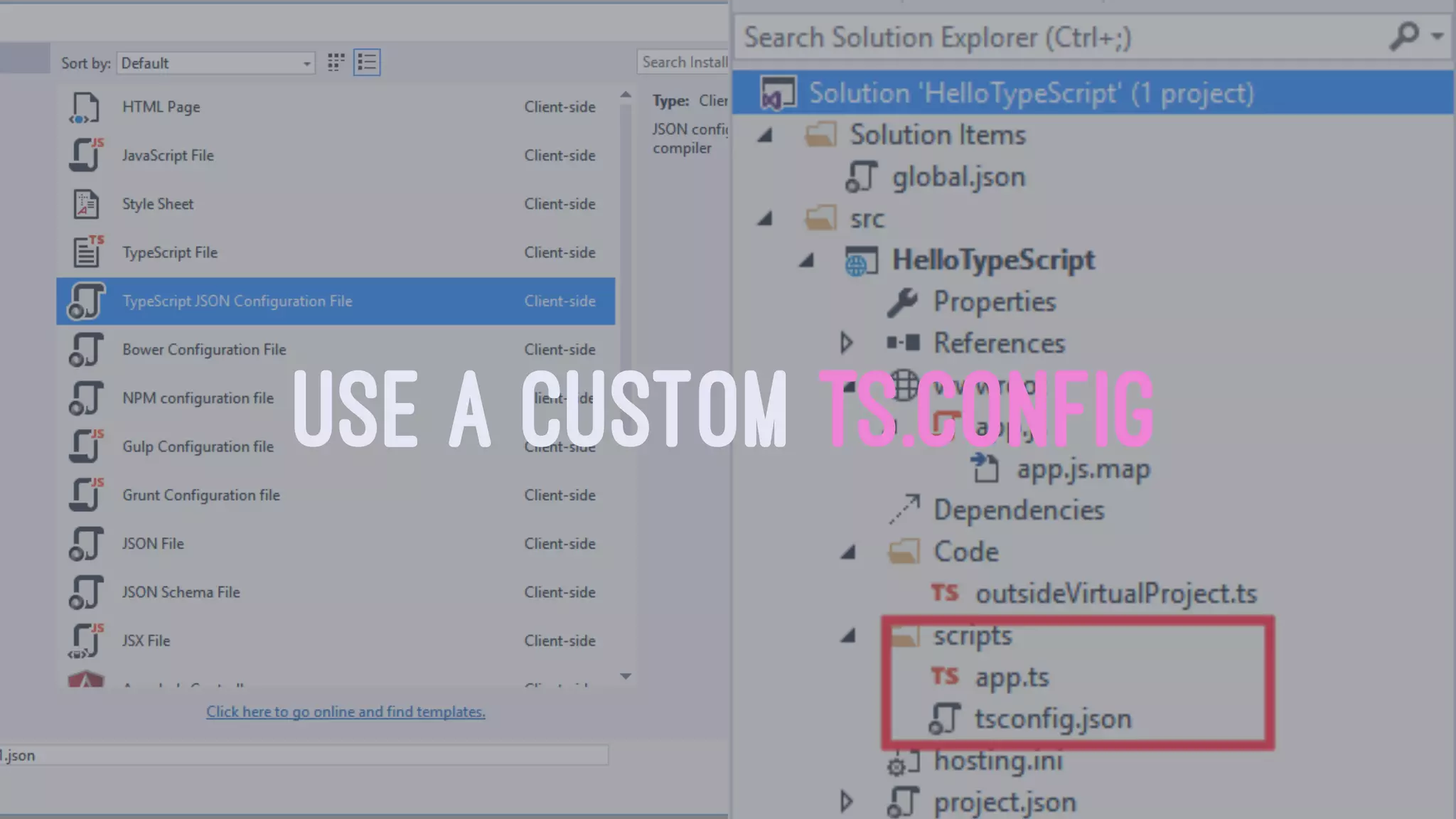Image resolution: width=1456 pixels, height=819 pixels.
Task: Collapse the HelloTypeScript project node
Action: pyautogui.click(x=806, y=259)
